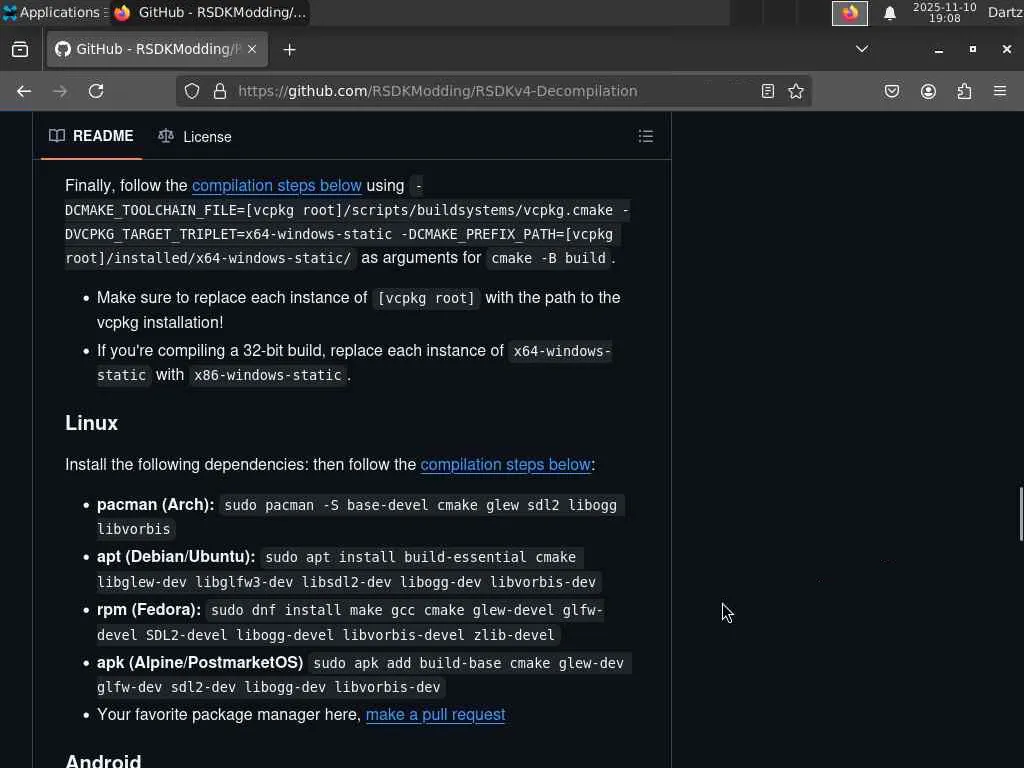The height and width of the screenshot is (768, 1024).
Task: Toggle reader view in address bar
Action: coord(768,91)
